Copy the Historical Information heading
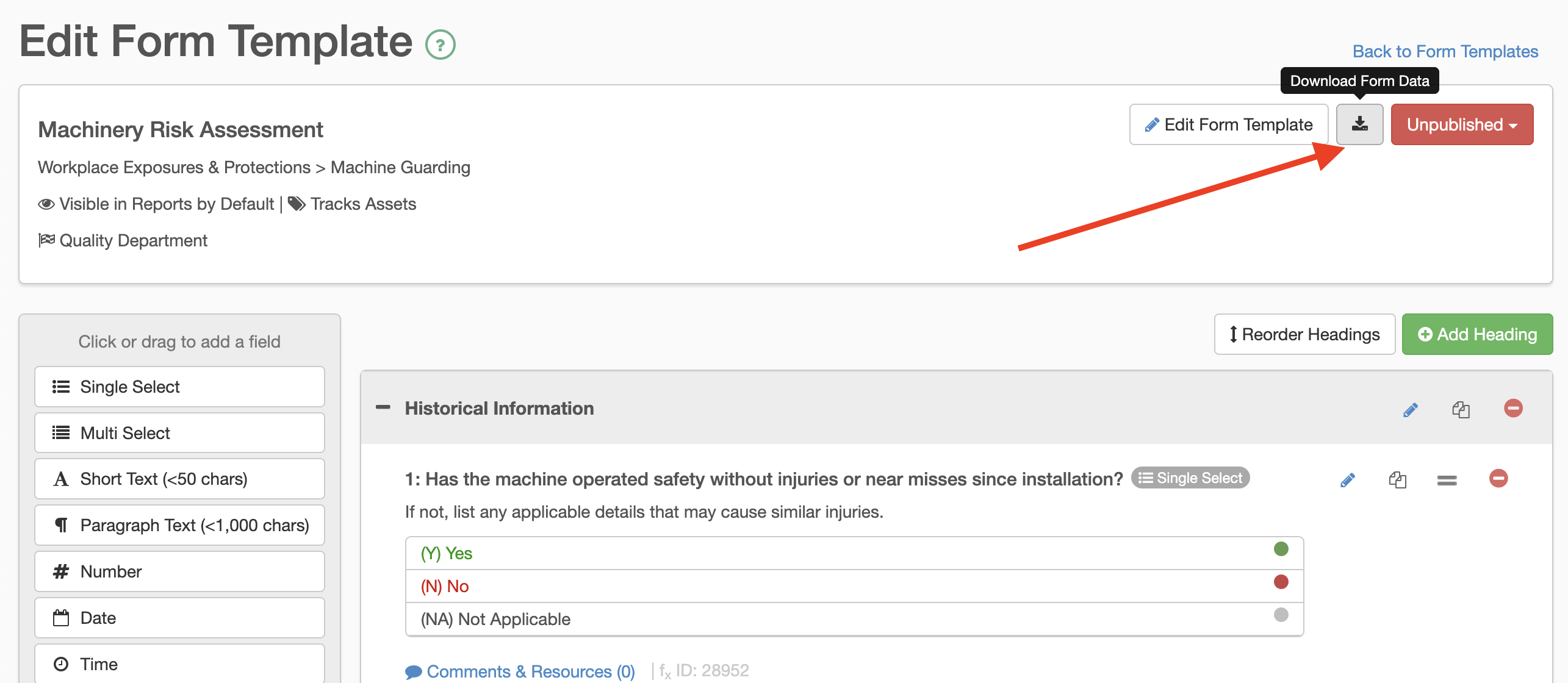The height and width of the screenshot is (683, 1568). tap(1461, 409)
